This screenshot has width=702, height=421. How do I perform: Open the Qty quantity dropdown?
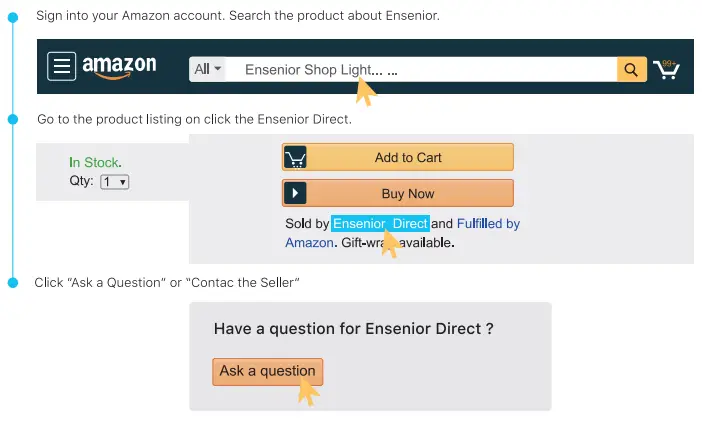pos(114,182)
